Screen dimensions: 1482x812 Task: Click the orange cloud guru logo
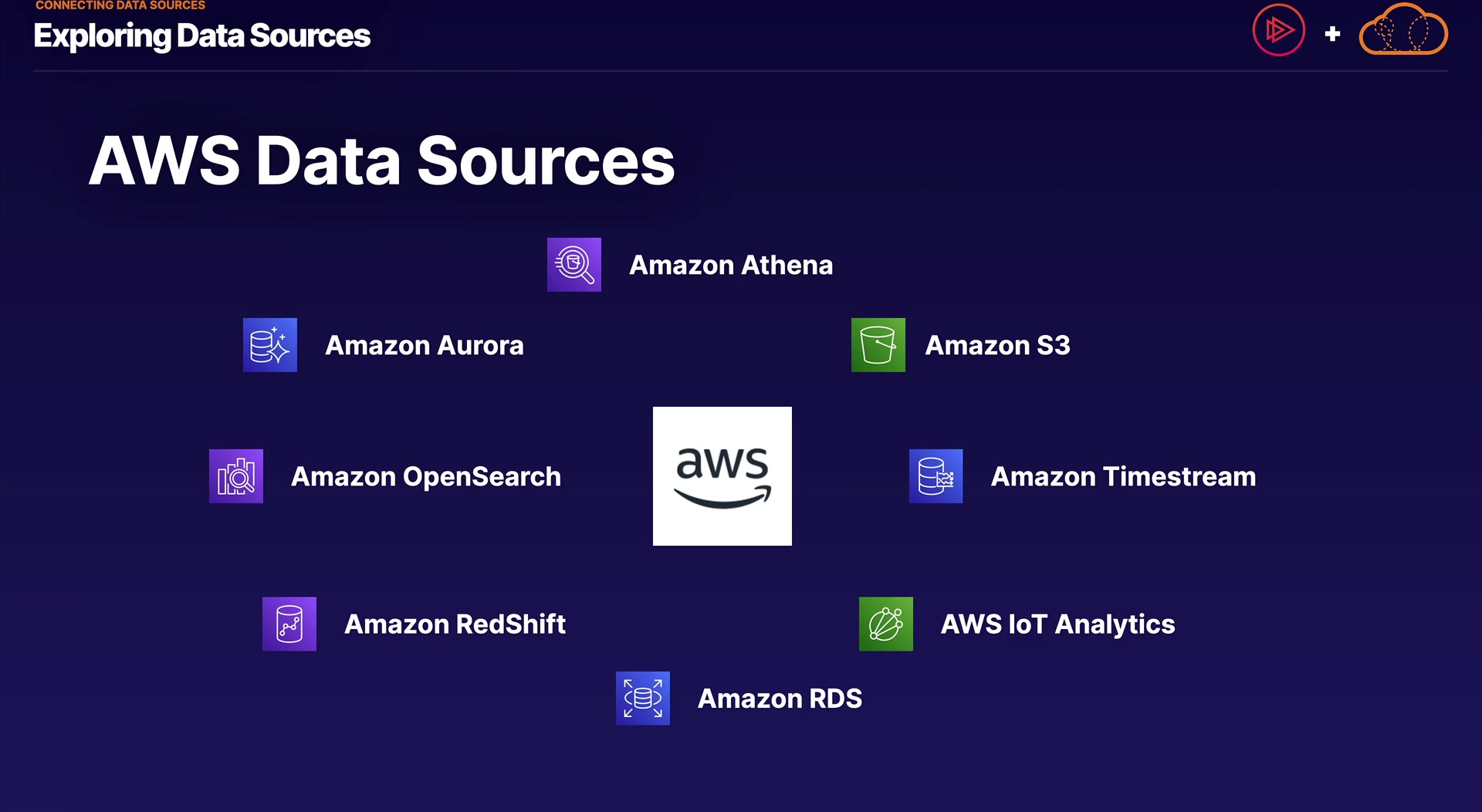pyautogui.click(x=1402, y=31)
